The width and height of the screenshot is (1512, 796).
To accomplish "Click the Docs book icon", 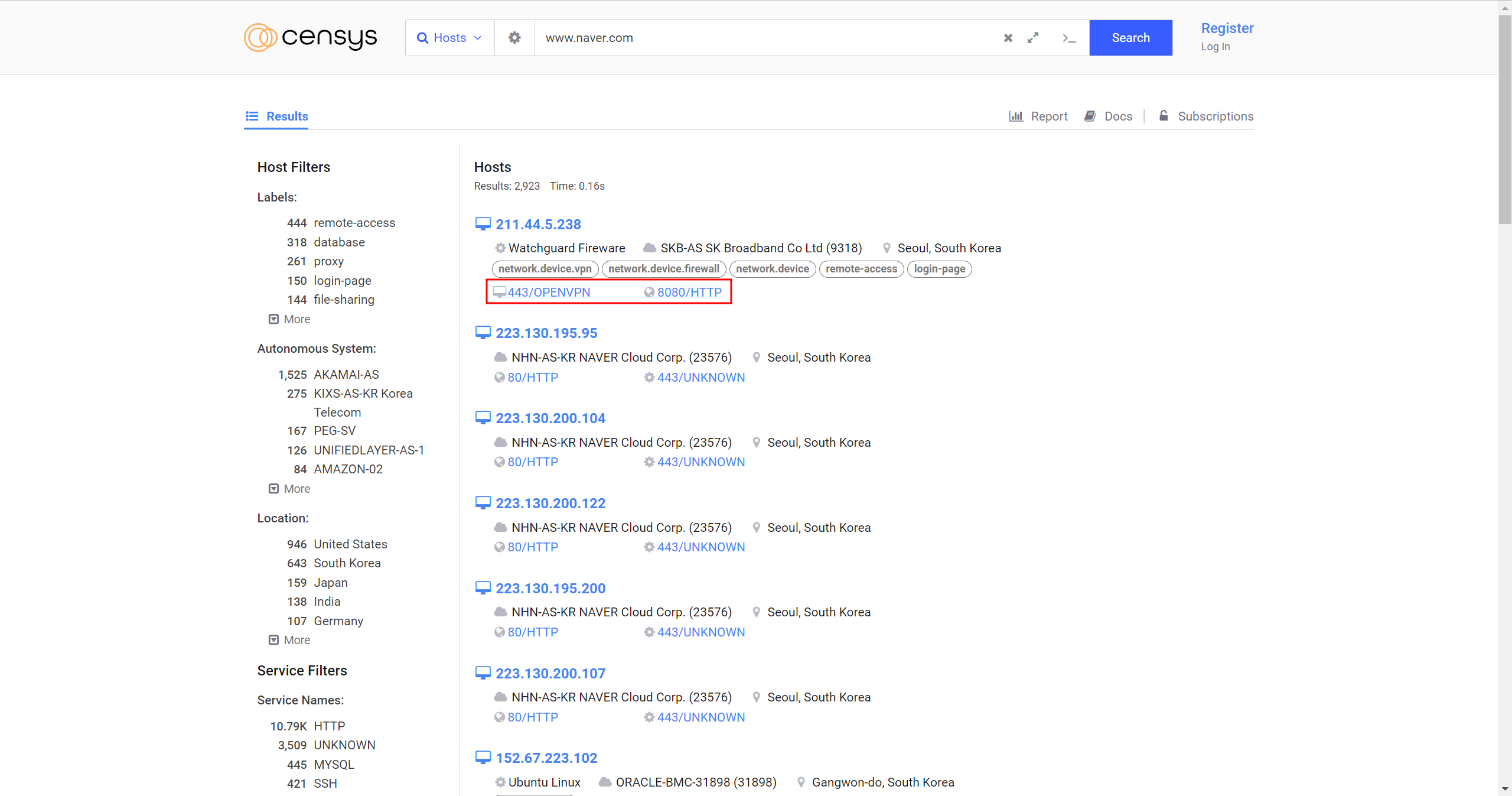I will click(x=1090, y=116).
